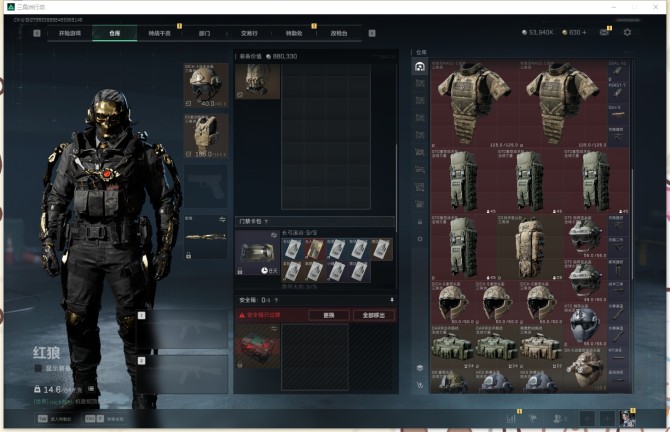
Task: Open the 特勤处 tab
Action: [x=294, y=33]
